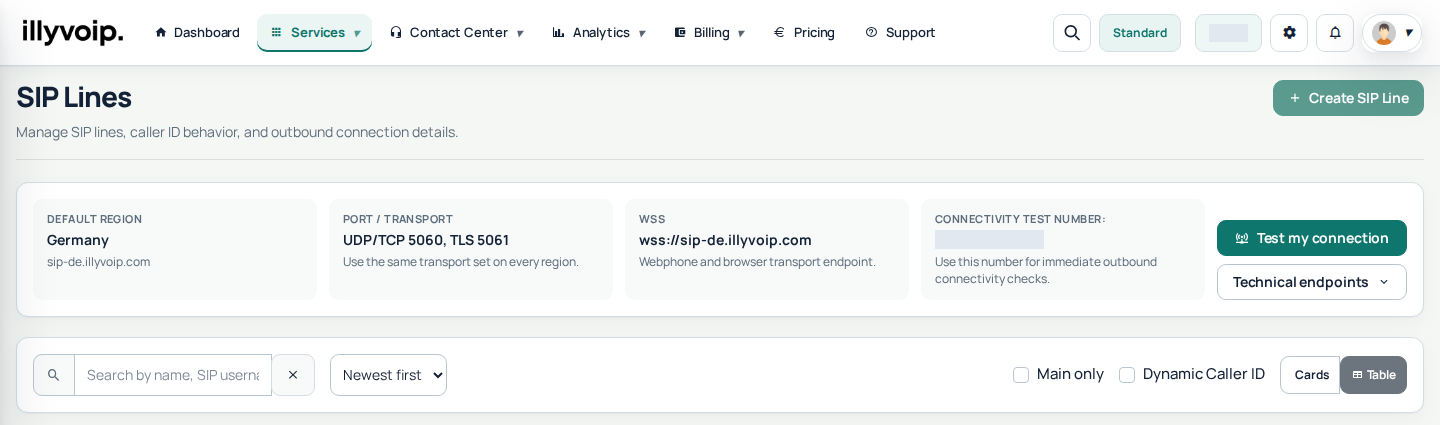The image size is (1440, 425).
Task: Enable the Main only checkbox
Action: 1021,375
